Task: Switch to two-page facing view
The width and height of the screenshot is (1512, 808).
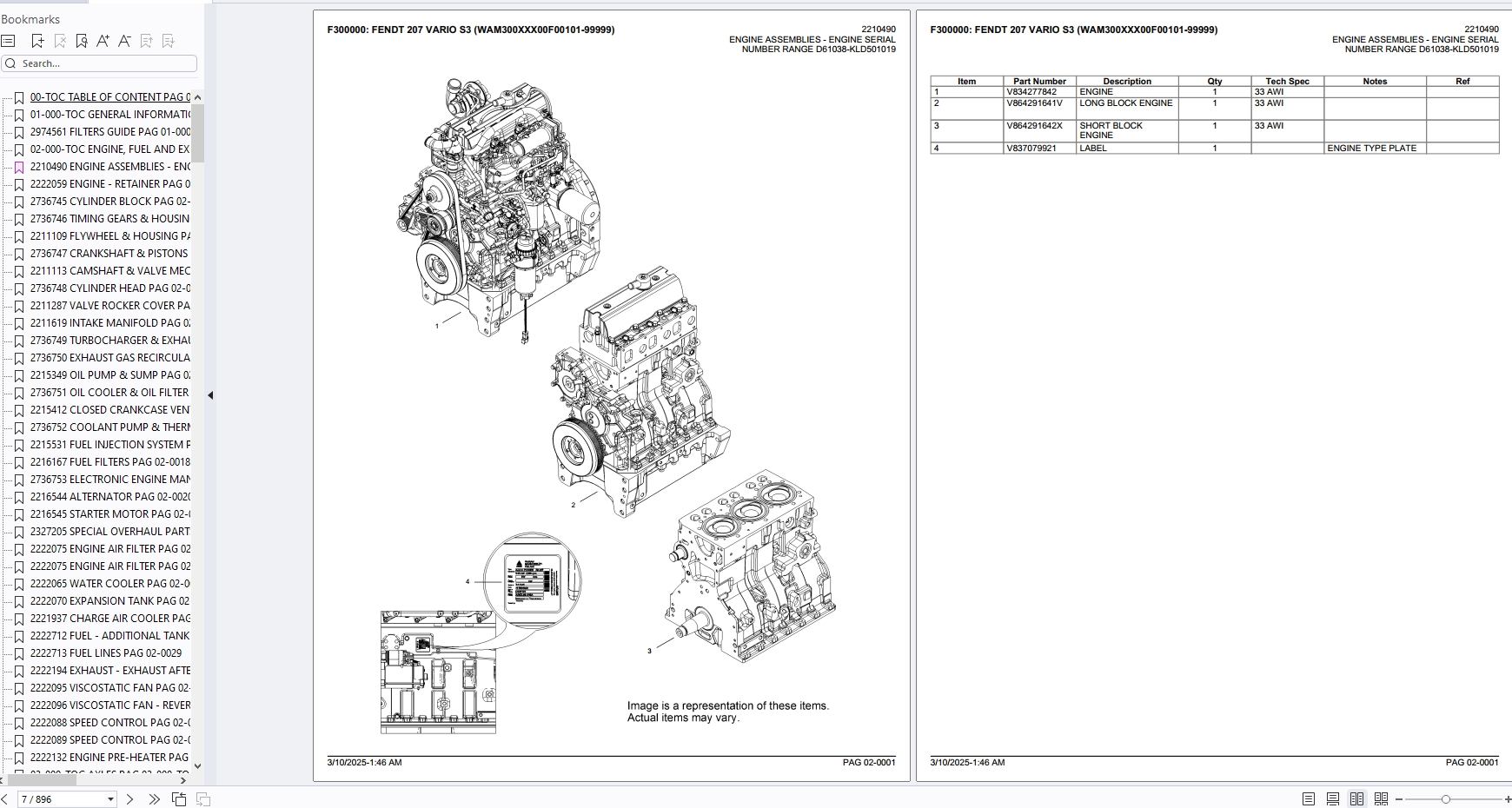Action: click(1356, 799)
